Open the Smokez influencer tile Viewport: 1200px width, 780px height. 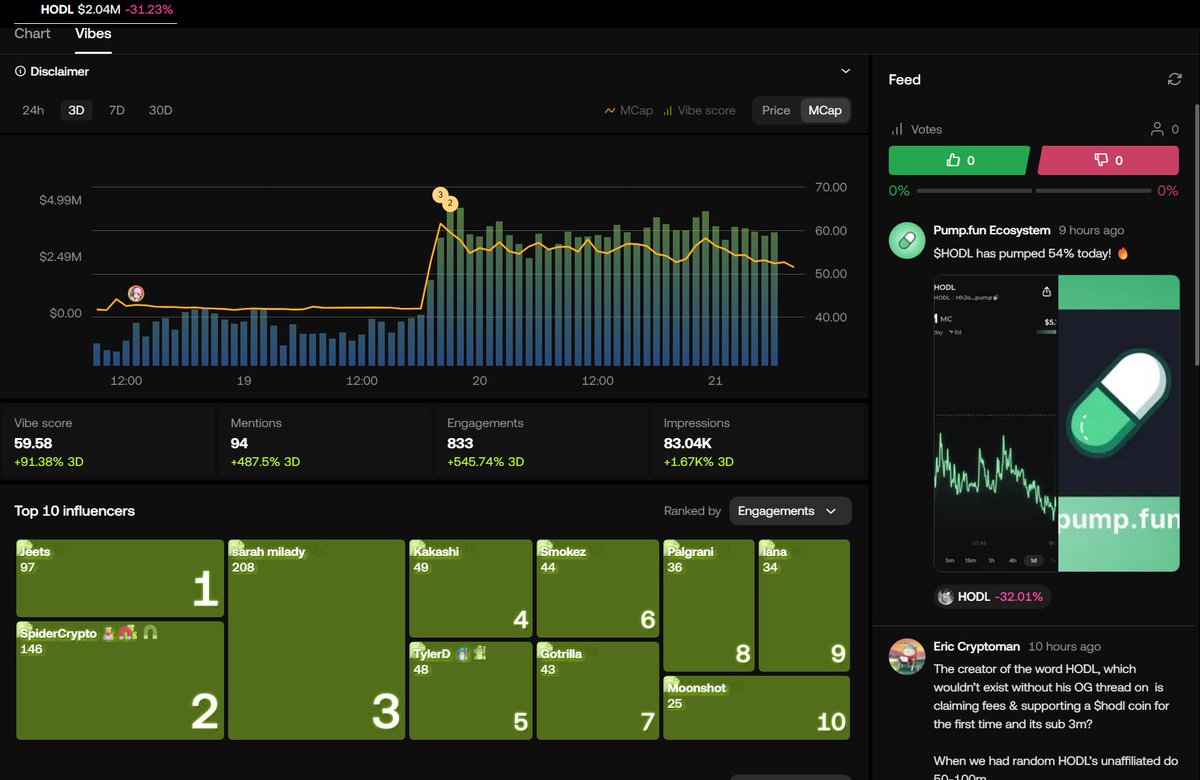pos(597,588)
